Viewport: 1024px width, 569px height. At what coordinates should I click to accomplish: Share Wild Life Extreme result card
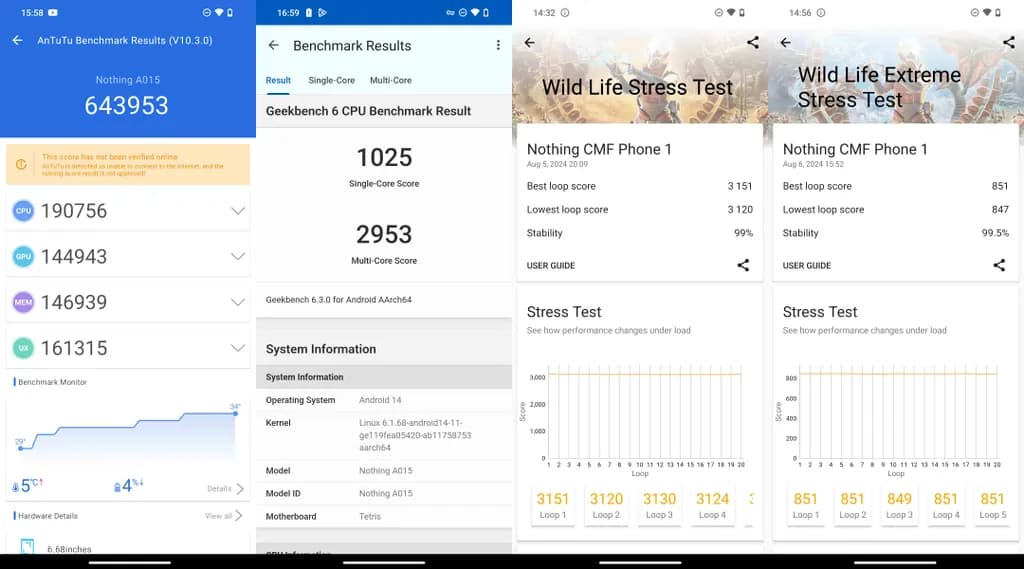coord(999,265)
